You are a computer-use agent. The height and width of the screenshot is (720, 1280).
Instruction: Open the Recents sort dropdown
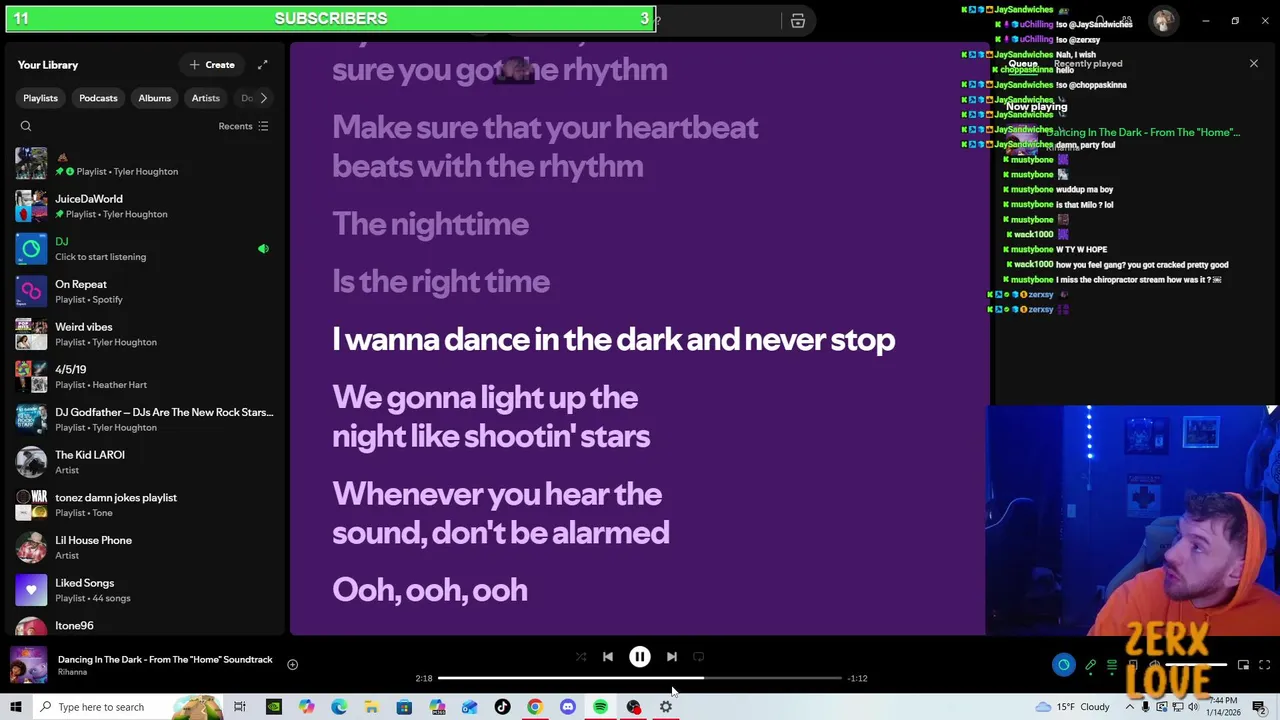tap(243, 126)
